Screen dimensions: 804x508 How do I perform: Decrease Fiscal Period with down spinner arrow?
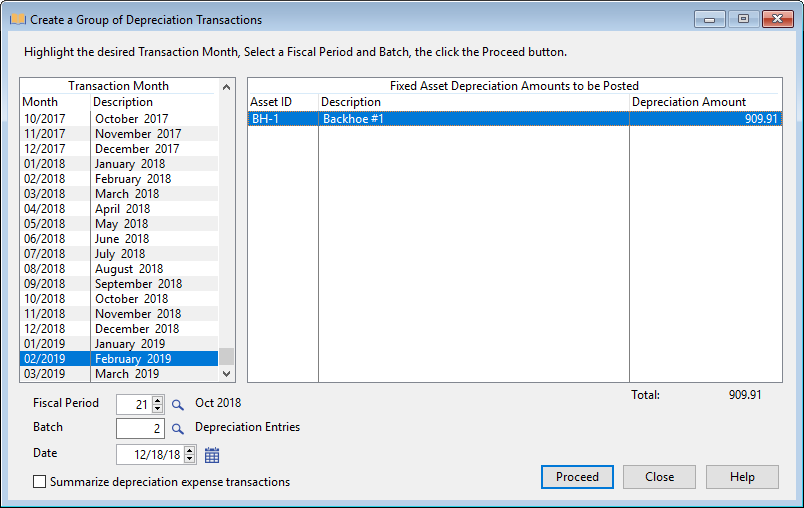157,409
